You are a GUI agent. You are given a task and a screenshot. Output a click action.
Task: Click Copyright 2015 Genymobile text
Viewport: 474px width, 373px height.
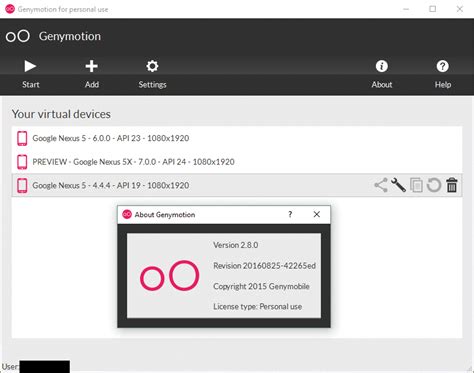pyautogui.click(x=261, y=286)
